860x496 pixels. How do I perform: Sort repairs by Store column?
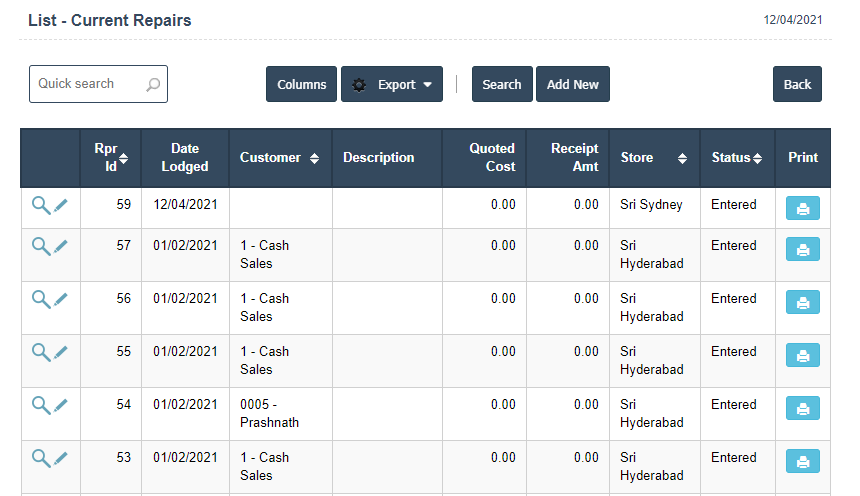point(654,158)
